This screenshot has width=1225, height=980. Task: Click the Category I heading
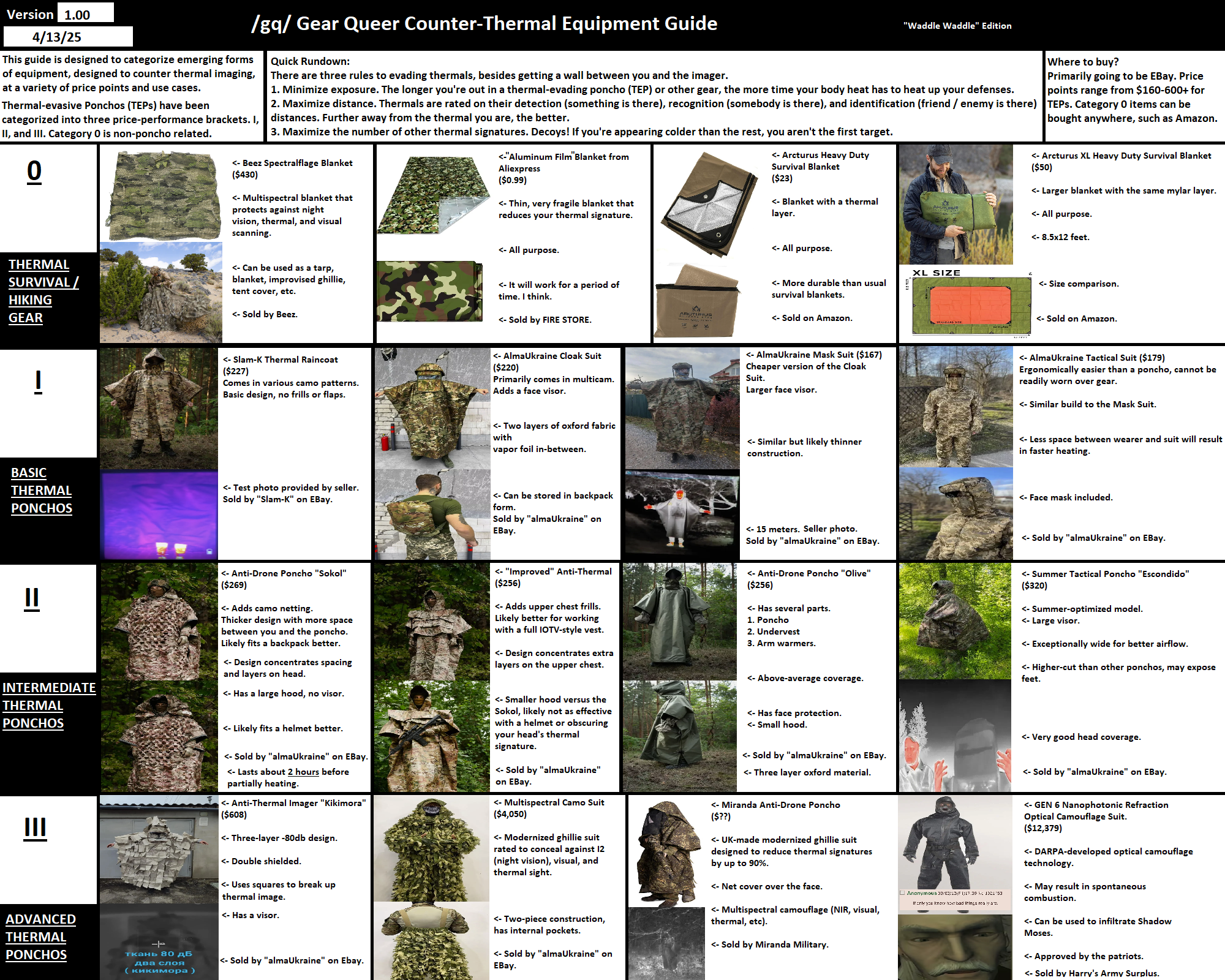pyautogui.click(x=38, y=382)
